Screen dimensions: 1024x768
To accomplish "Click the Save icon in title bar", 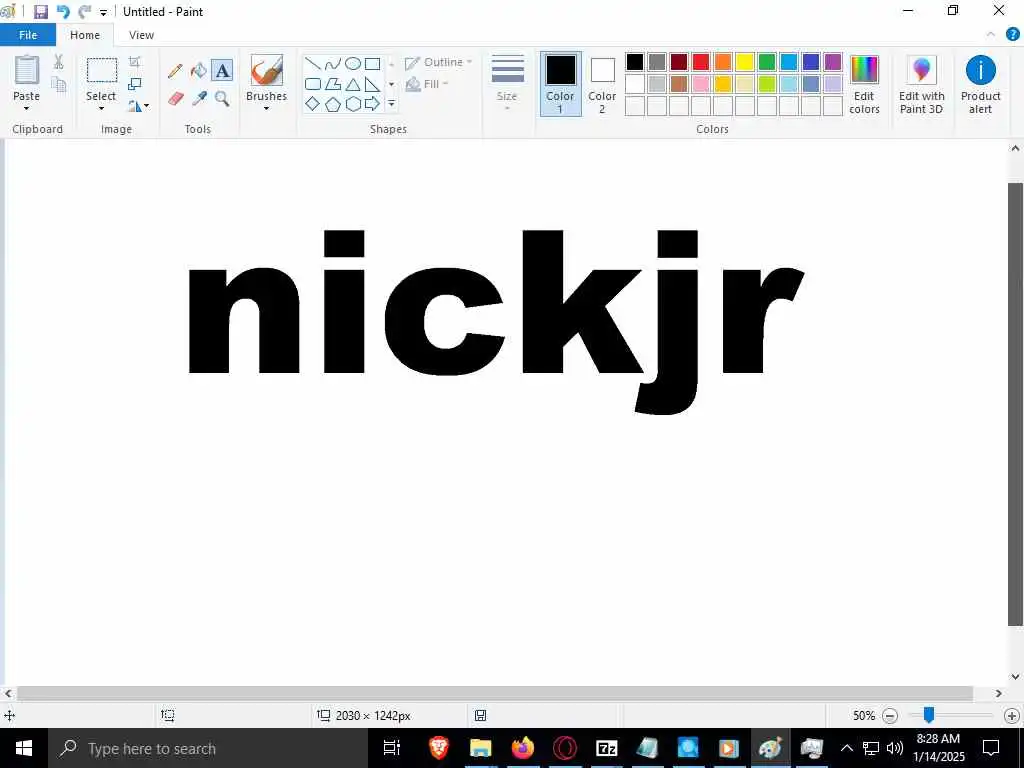I will click(41, 12).
